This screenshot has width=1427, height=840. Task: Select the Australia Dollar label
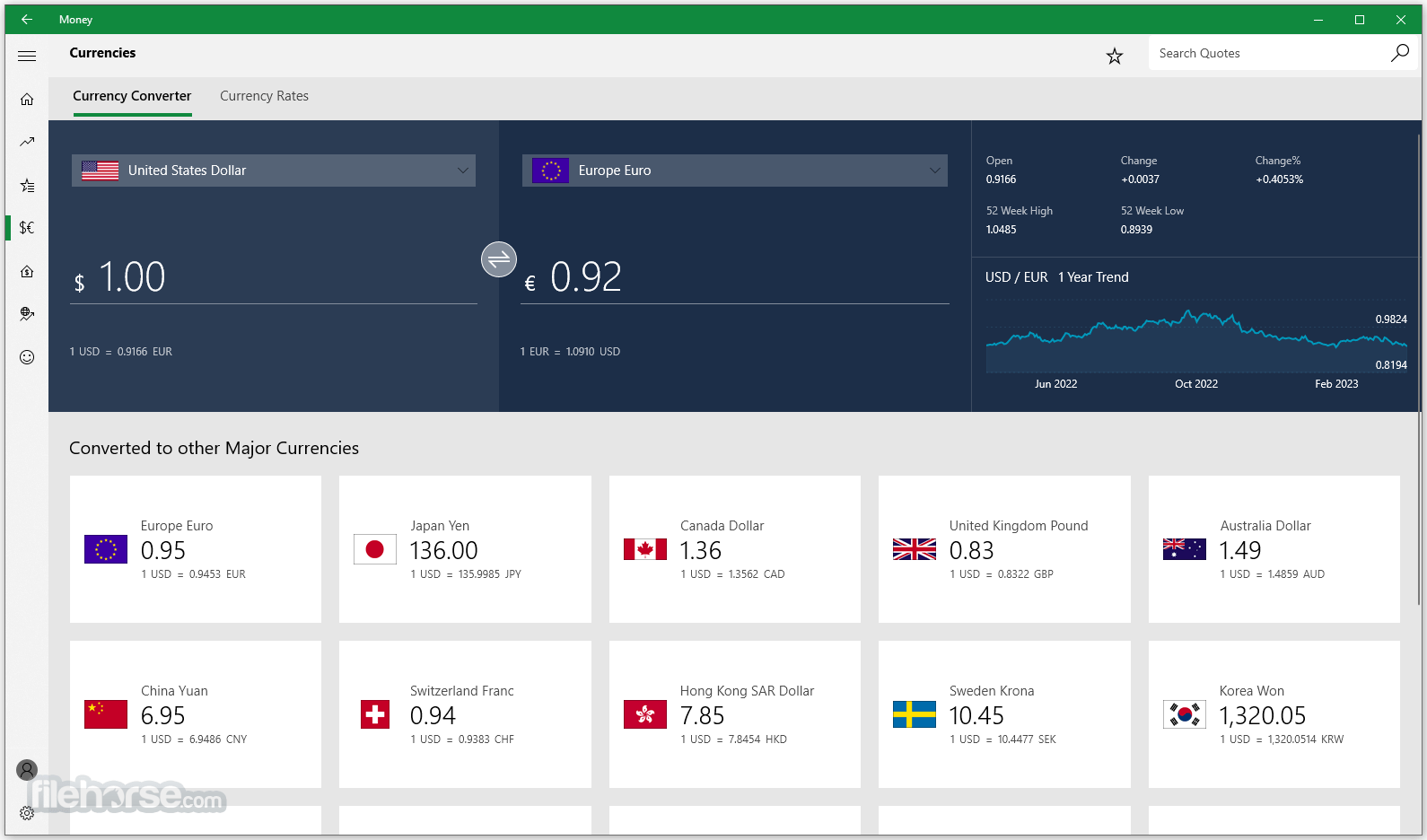click(1265, 526)
